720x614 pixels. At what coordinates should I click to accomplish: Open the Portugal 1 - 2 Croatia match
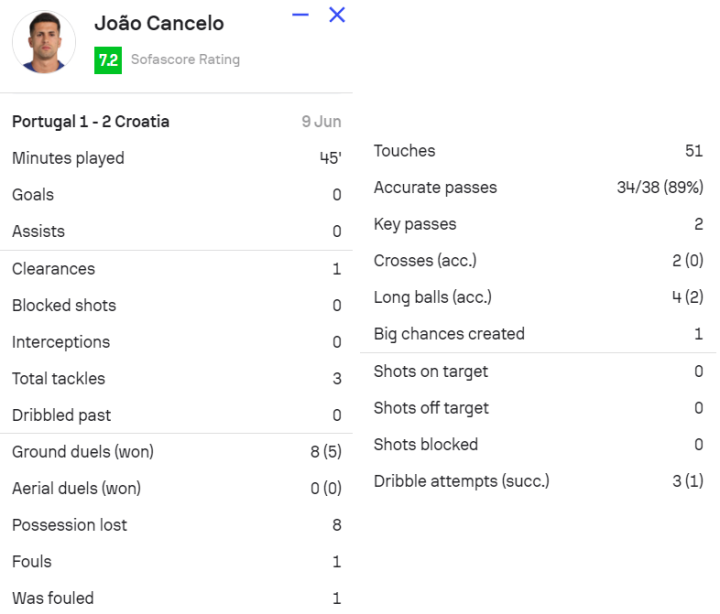pos(91,122)
